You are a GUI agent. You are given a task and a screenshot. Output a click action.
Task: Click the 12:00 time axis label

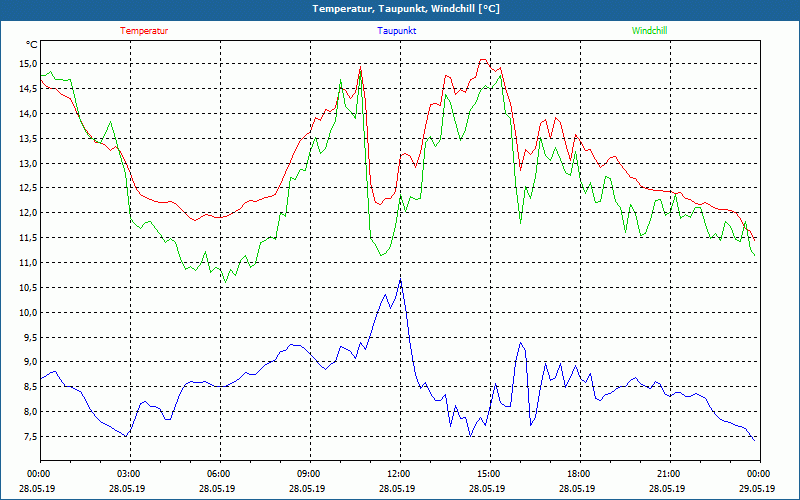click(398, 474)
